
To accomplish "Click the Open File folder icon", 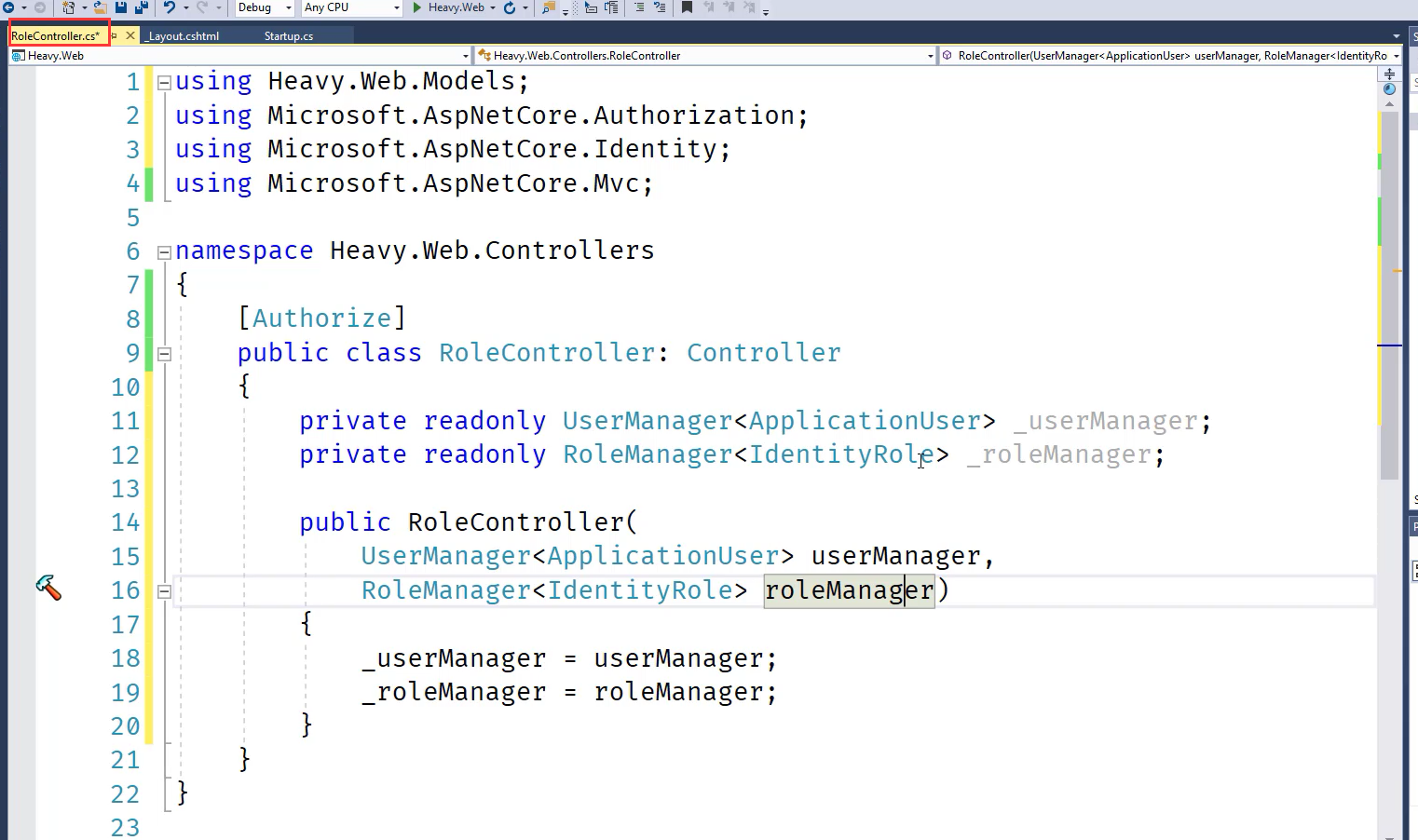I will (x=99, y=7).
